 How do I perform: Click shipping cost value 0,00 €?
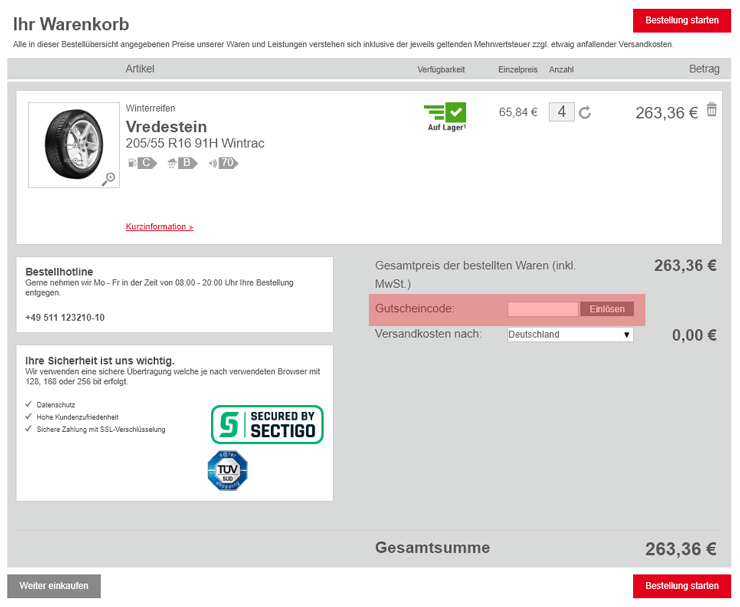pyautogui.click(x=694, y=335)
